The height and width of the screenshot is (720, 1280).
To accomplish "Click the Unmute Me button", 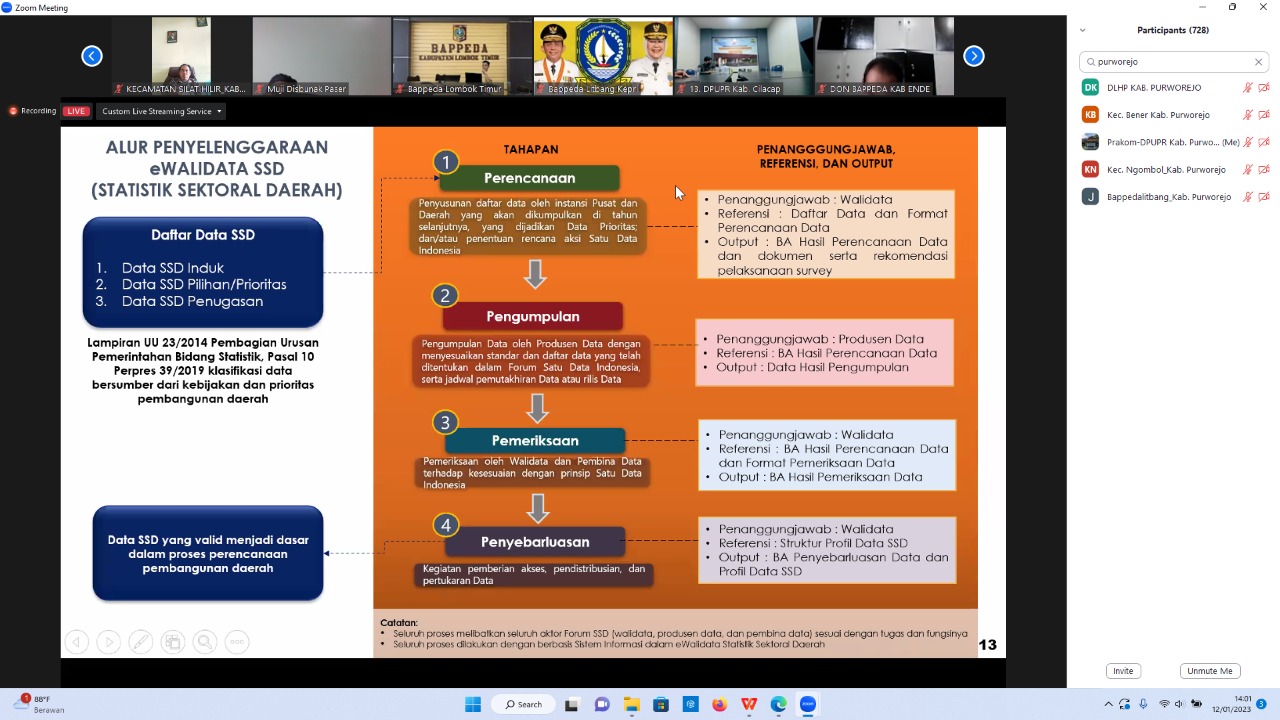I will [x=1210, y=671].
